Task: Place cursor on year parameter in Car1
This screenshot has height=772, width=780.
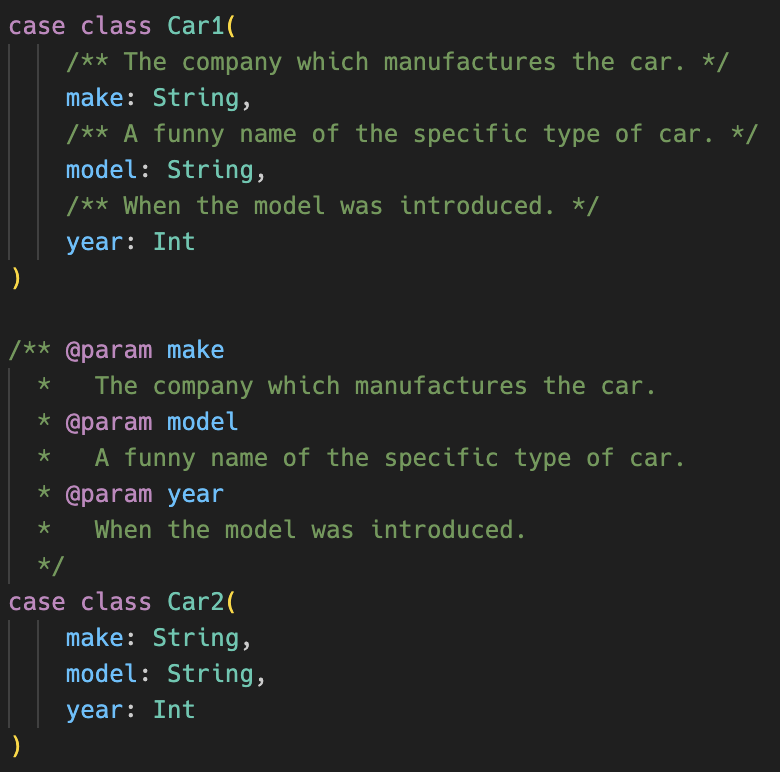Action: click(x=94, y=242)
